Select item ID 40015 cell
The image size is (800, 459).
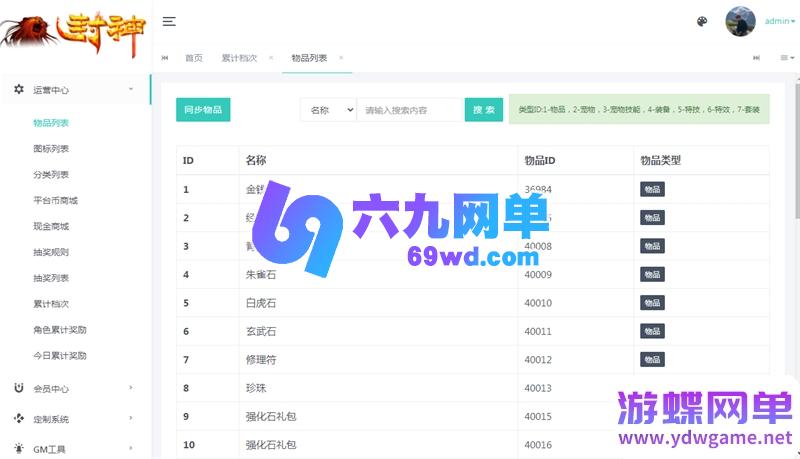[576, 416]
